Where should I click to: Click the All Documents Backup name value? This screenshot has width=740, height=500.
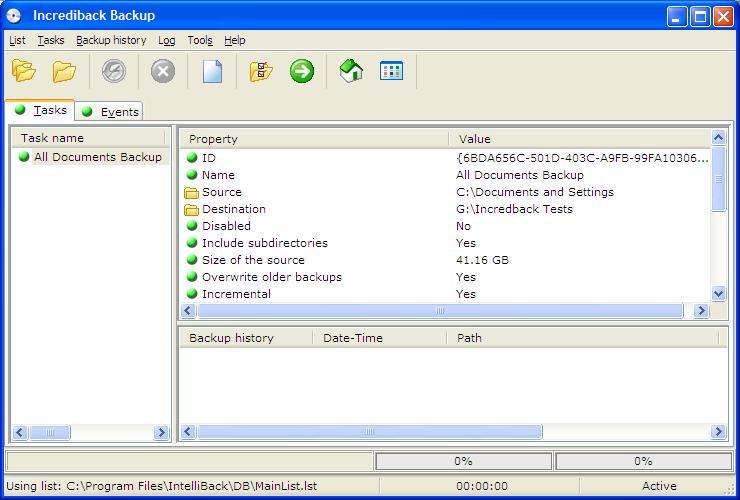click(520, 175)
